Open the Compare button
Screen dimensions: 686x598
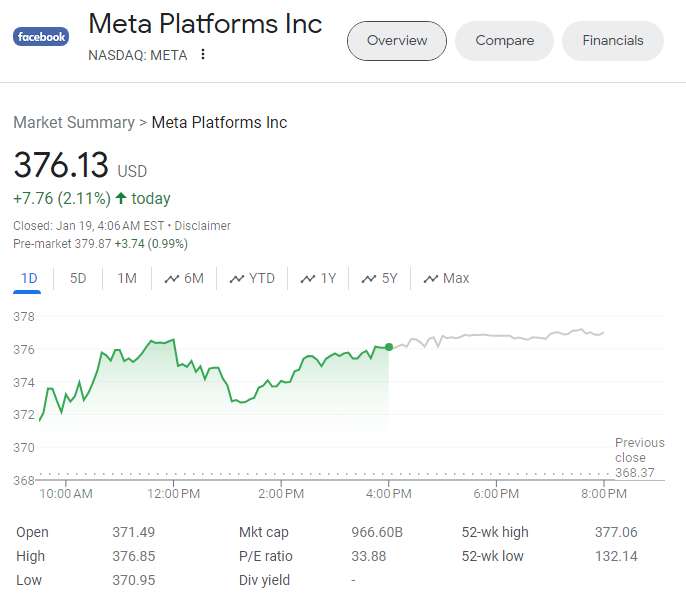point(504,41)
